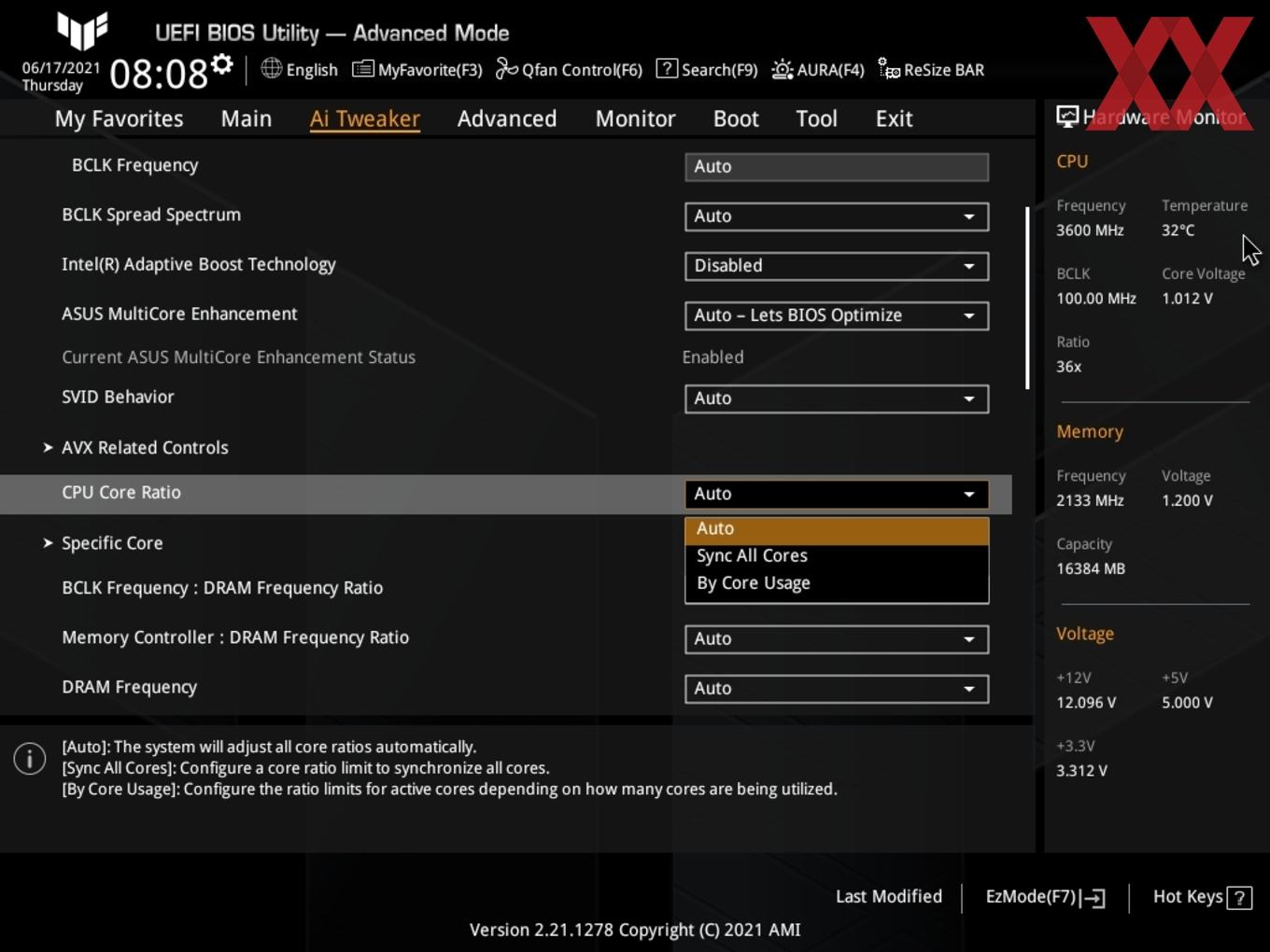Open the DRAM Frequency dropdown
This screenshot has width=1270, height=952.
tap(837, 689)
